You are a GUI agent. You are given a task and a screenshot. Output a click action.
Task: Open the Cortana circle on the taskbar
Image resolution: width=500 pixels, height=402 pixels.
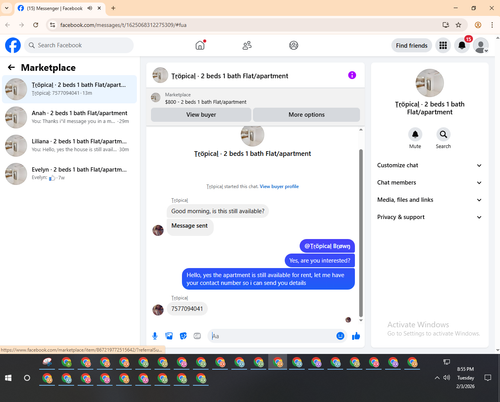coord(27,378)
